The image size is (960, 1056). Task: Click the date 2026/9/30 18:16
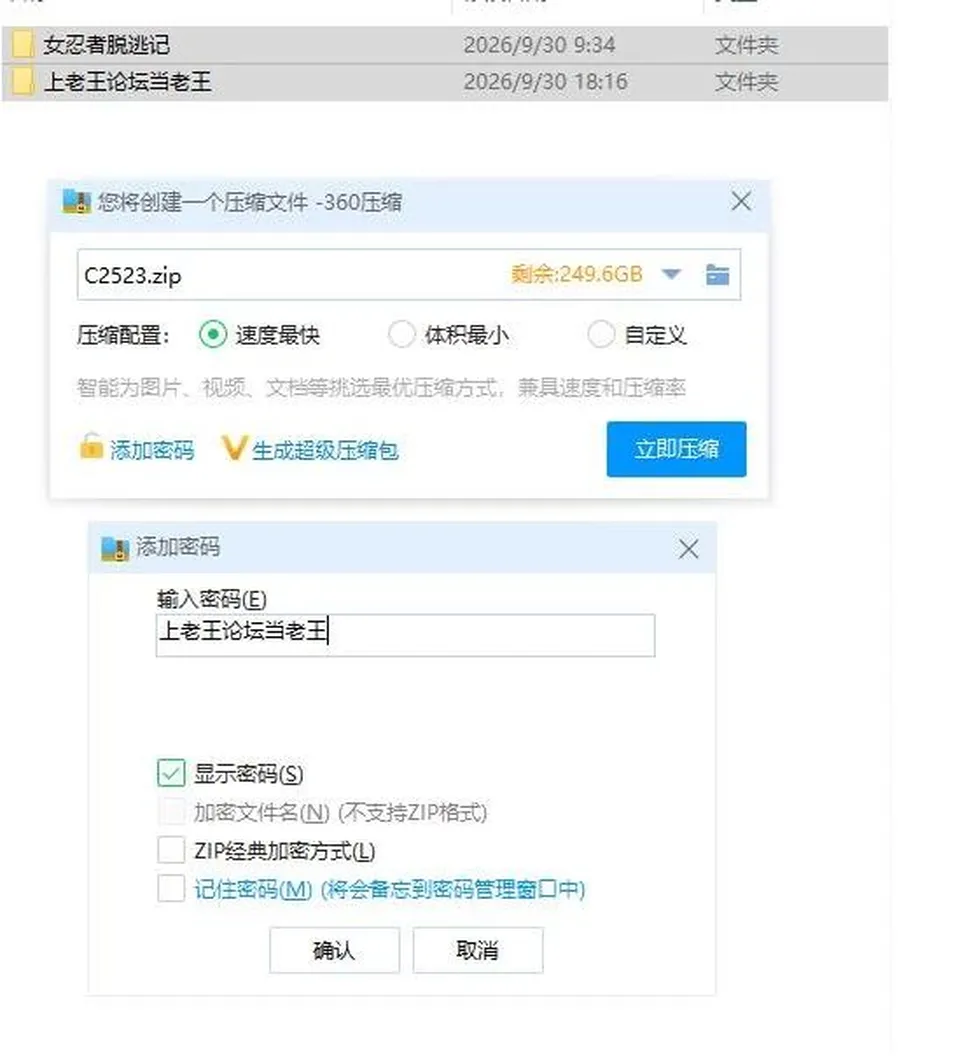tap(545, 82)
